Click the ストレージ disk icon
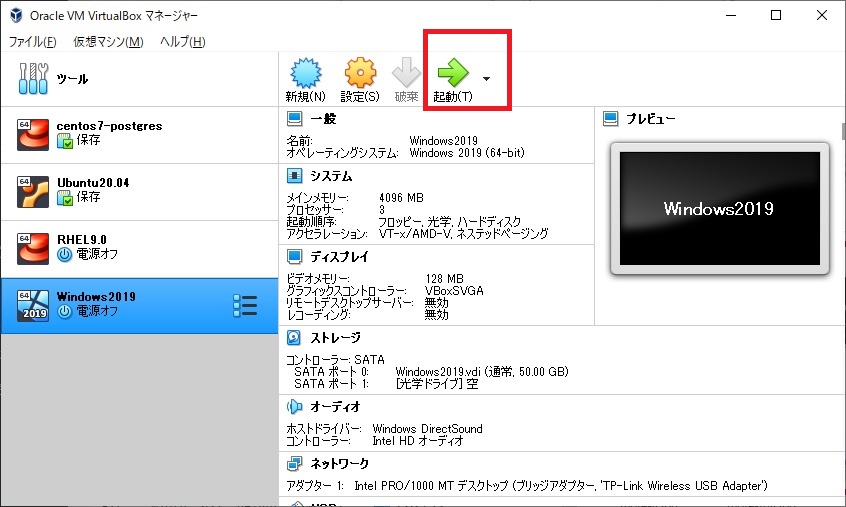This screenshot has width=846, height=507. (294, 338)
